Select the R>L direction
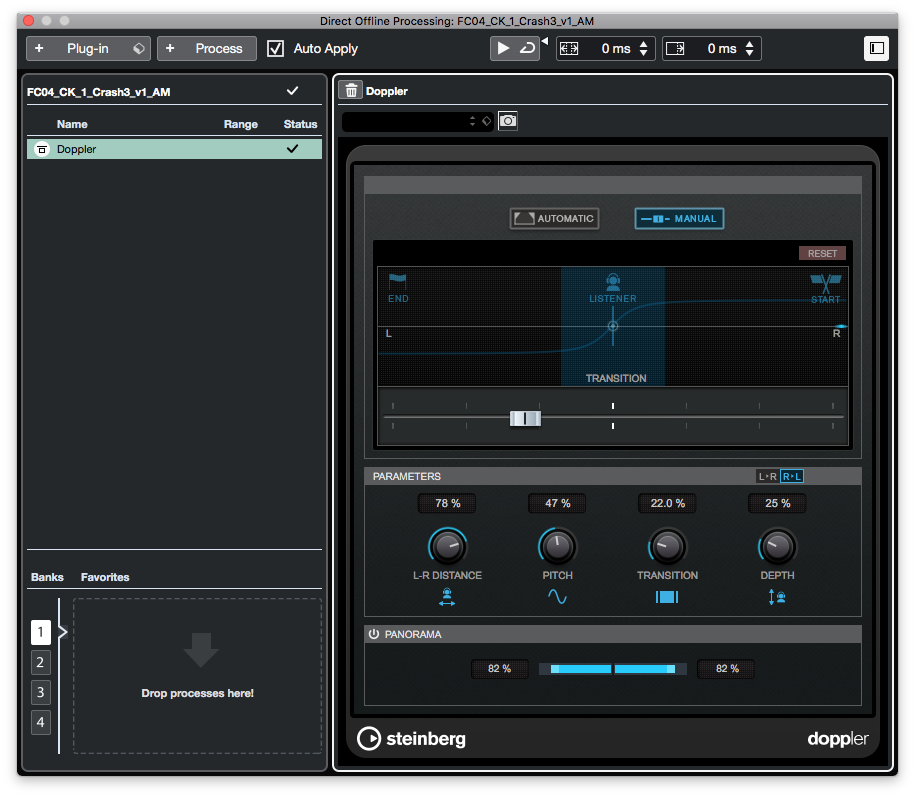Image resolution: width=915 pixels, height=797 pixels. point(792,476)
